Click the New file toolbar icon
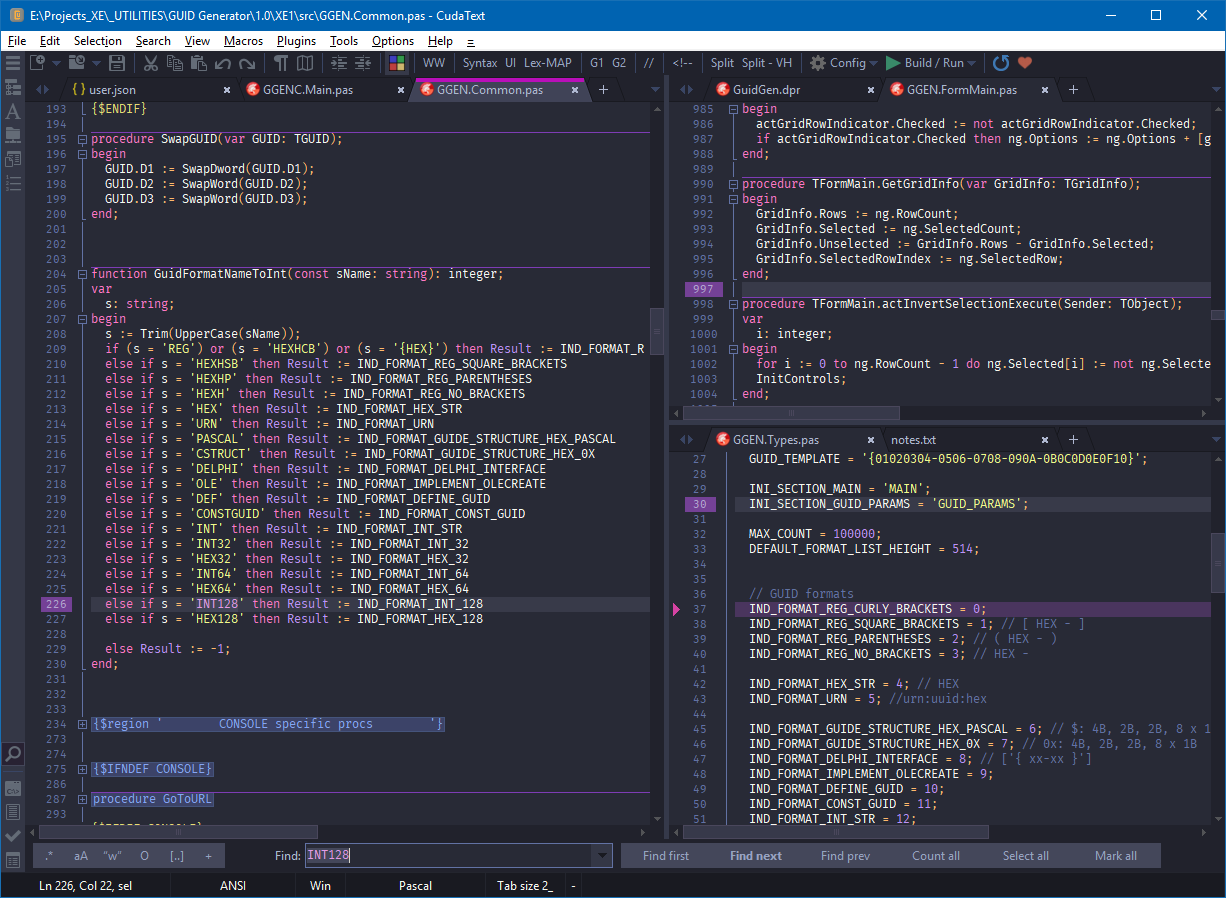This screenshot has width=1226, height=898. [37, 63]
